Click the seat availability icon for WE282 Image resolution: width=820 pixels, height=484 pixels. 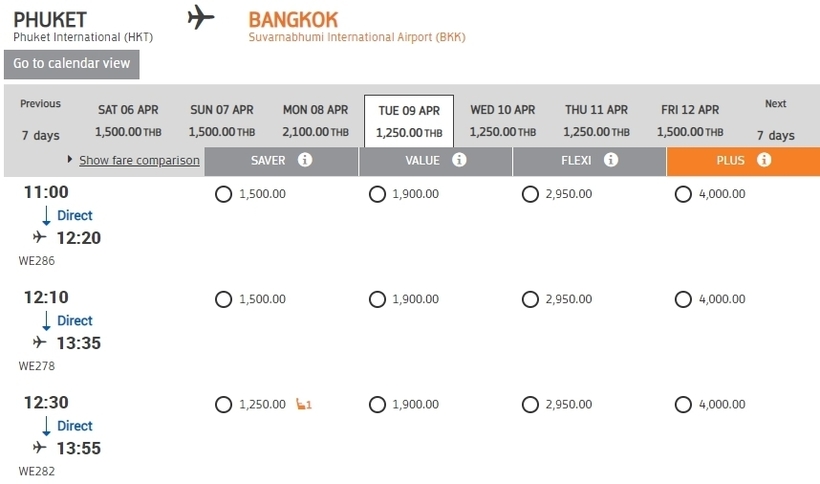(304, 404)
